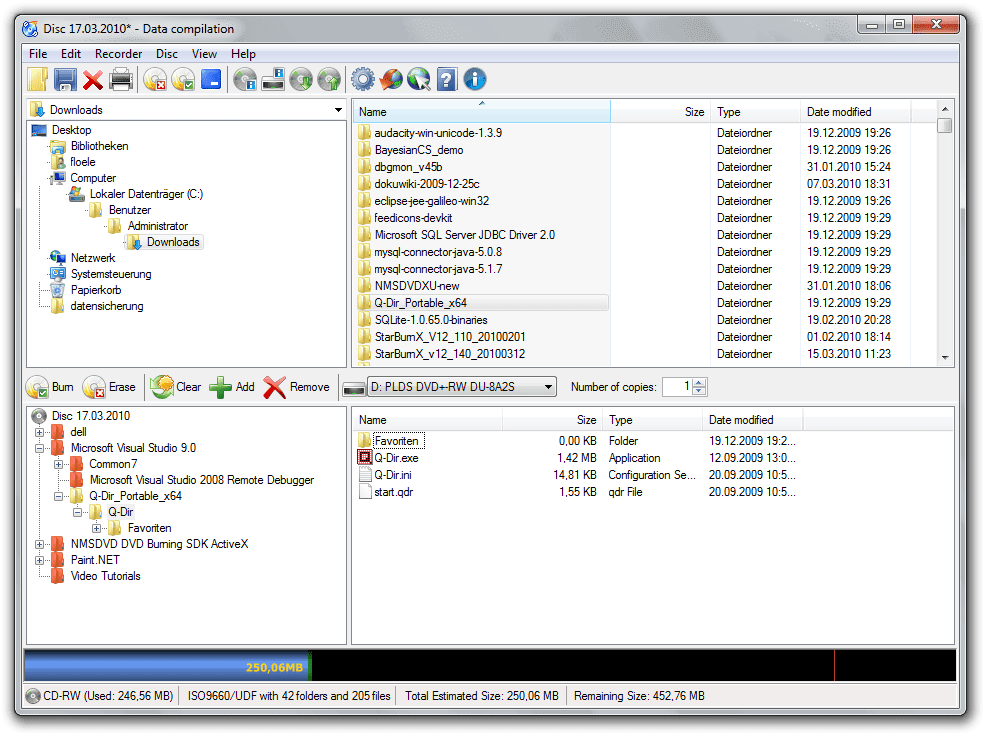The image size is (985, 734).
Task: Open help via the question mark icon
Action: pos(447,80)
